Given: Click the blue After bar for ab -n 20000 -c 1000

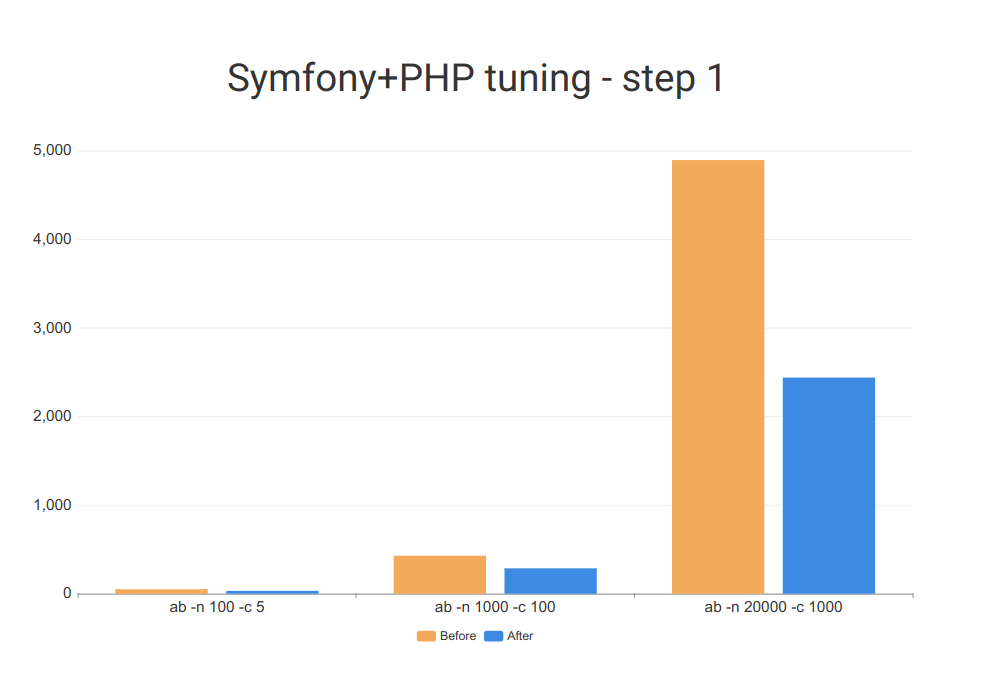Looking at the screenshot, I should tap(829, 486).
